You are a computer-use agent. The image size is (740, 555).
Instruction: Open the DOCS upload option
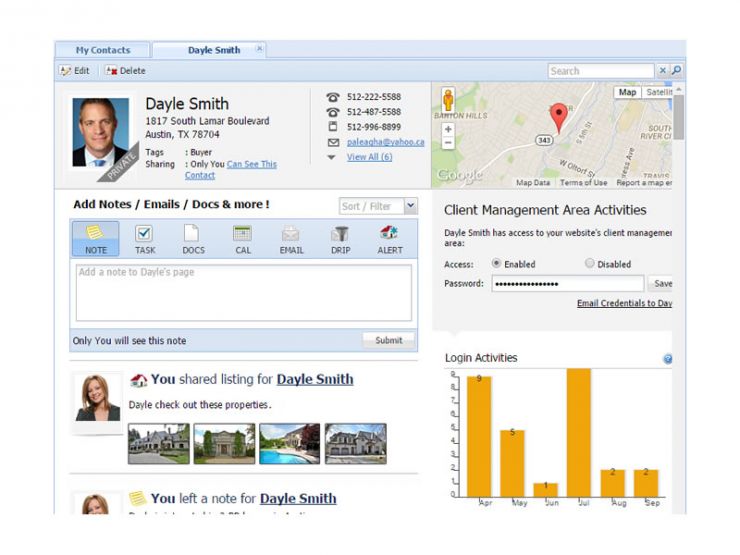click(192, 234)
